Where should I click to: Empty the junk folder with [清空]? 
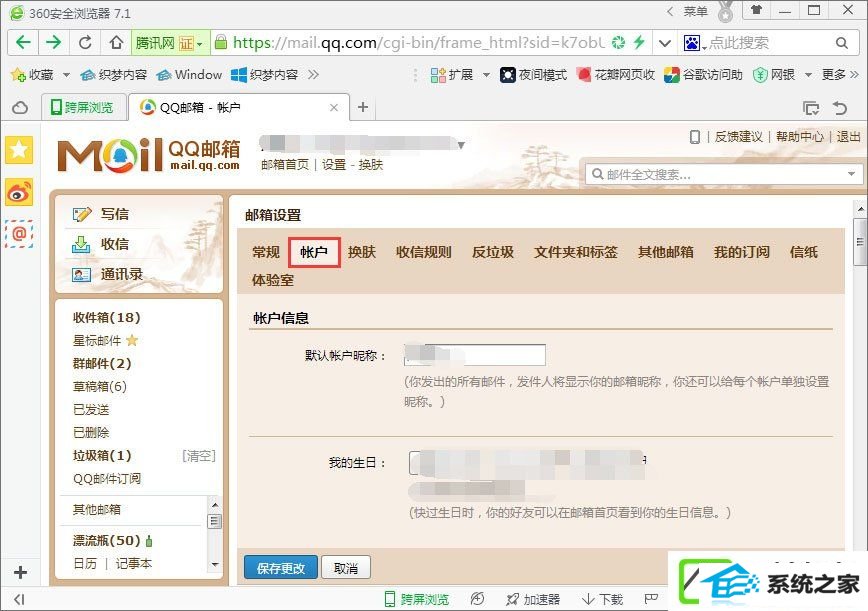click(199, 455)
